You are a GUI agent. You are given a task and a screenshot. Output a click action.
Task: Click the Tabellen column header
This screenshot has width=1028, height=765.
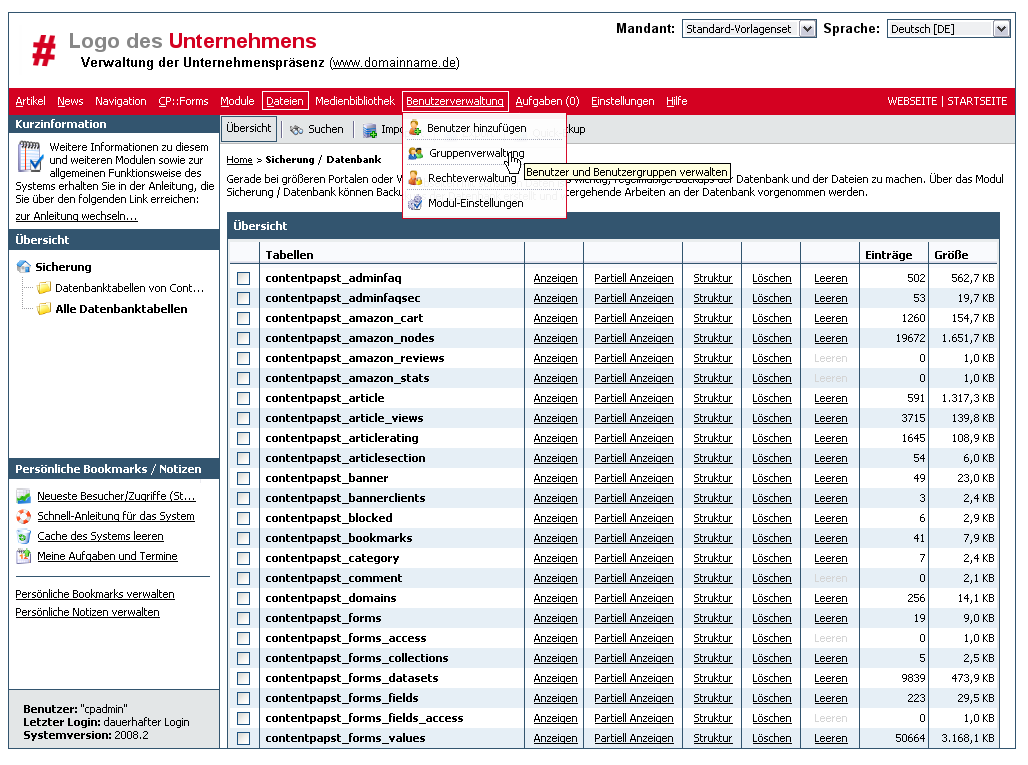click(x=289, y=255)
